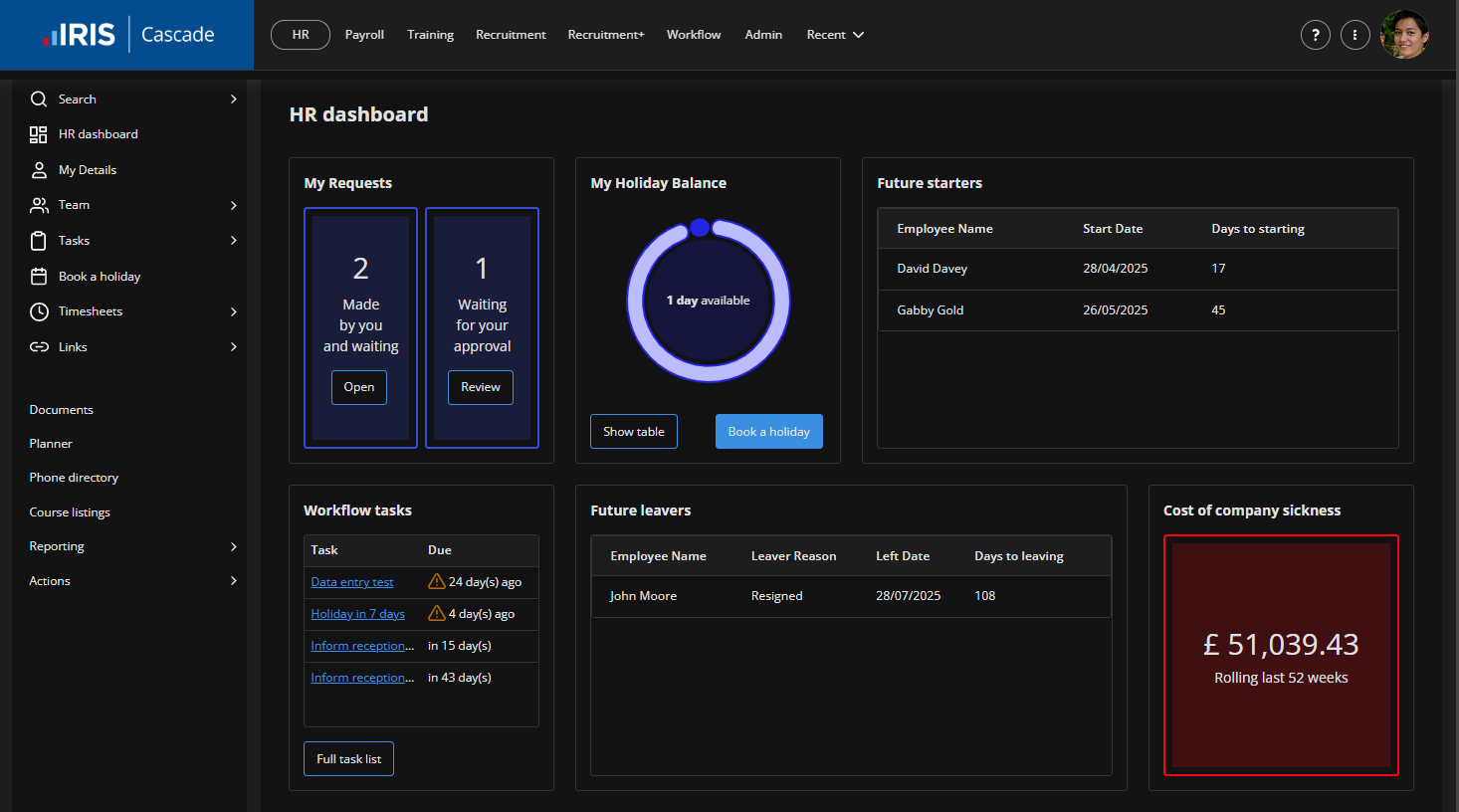
Task: Click the My Details person icon
Action: coord(39,170)
